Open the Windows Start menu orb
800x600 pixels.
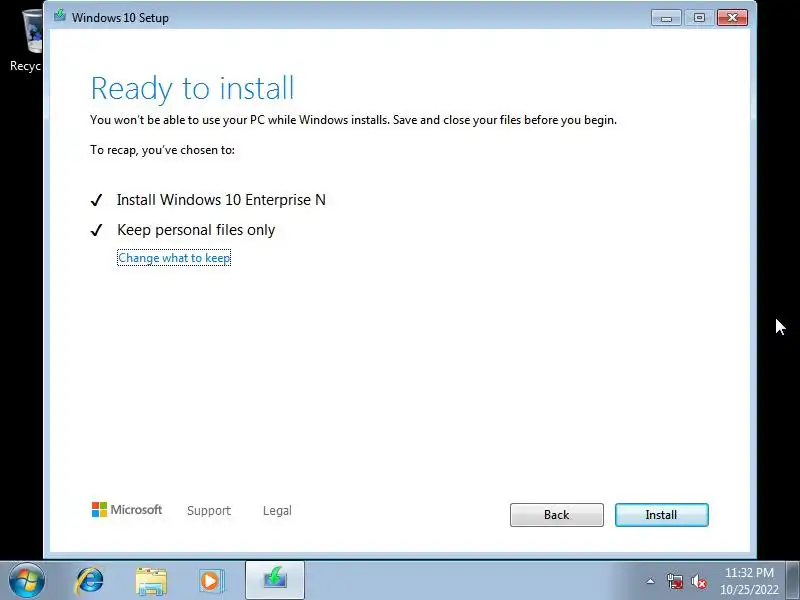coord(26,580)
